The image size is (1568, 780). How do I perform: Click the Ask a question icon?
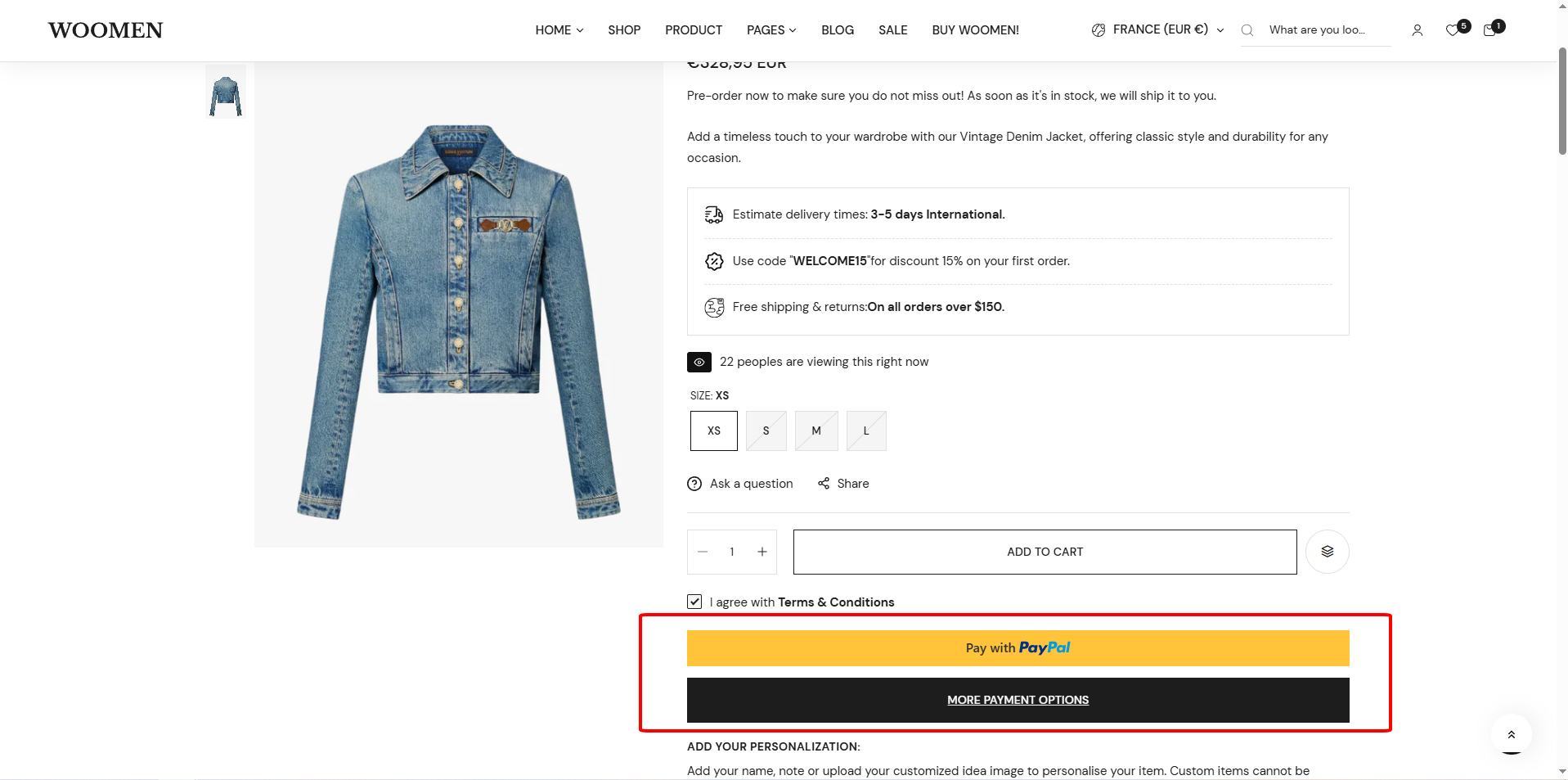694,484
